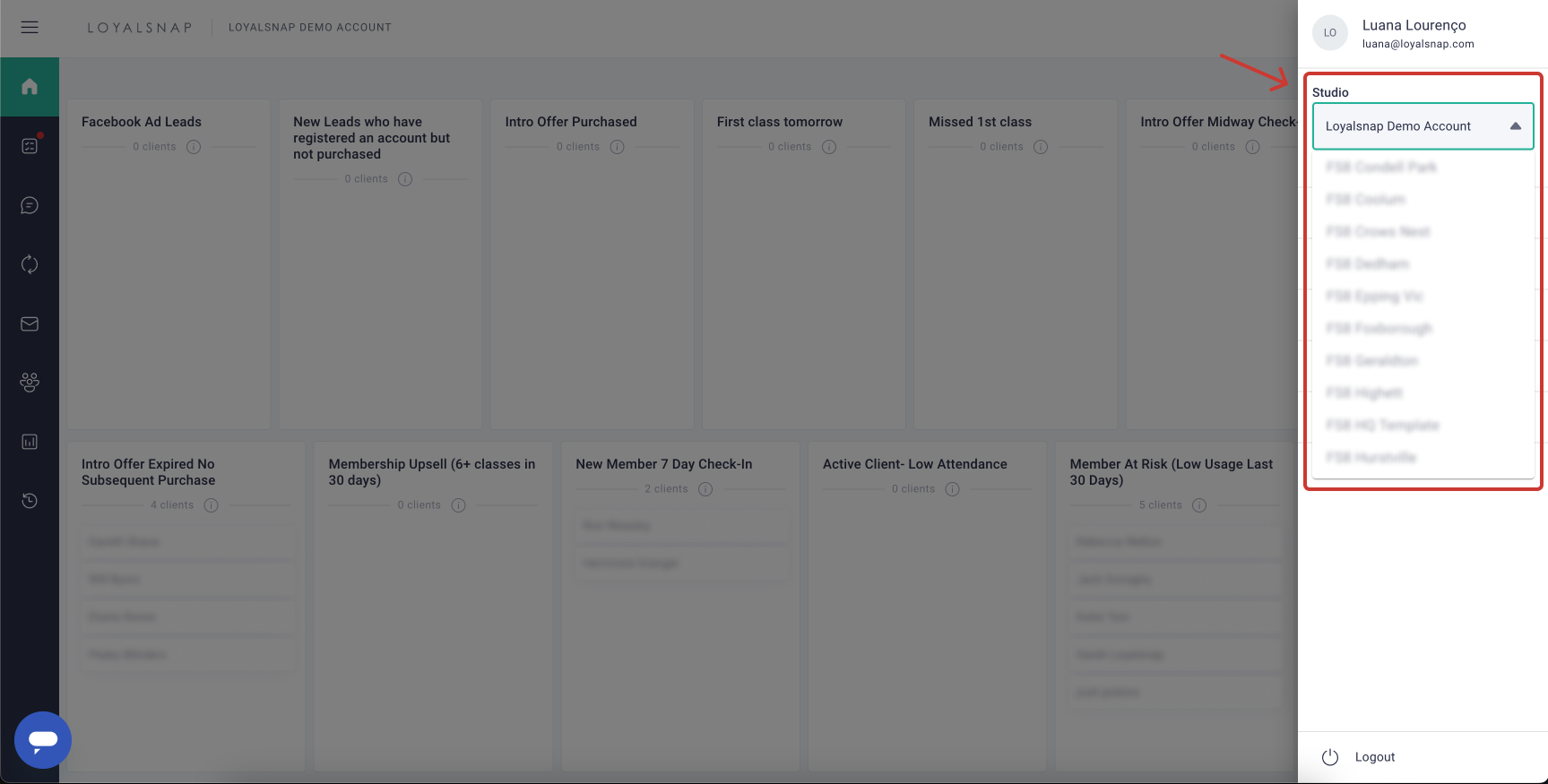Open the tasks icon with red notification dot
This screenshot has height=784, width=1548.
[x=30, y=145]
